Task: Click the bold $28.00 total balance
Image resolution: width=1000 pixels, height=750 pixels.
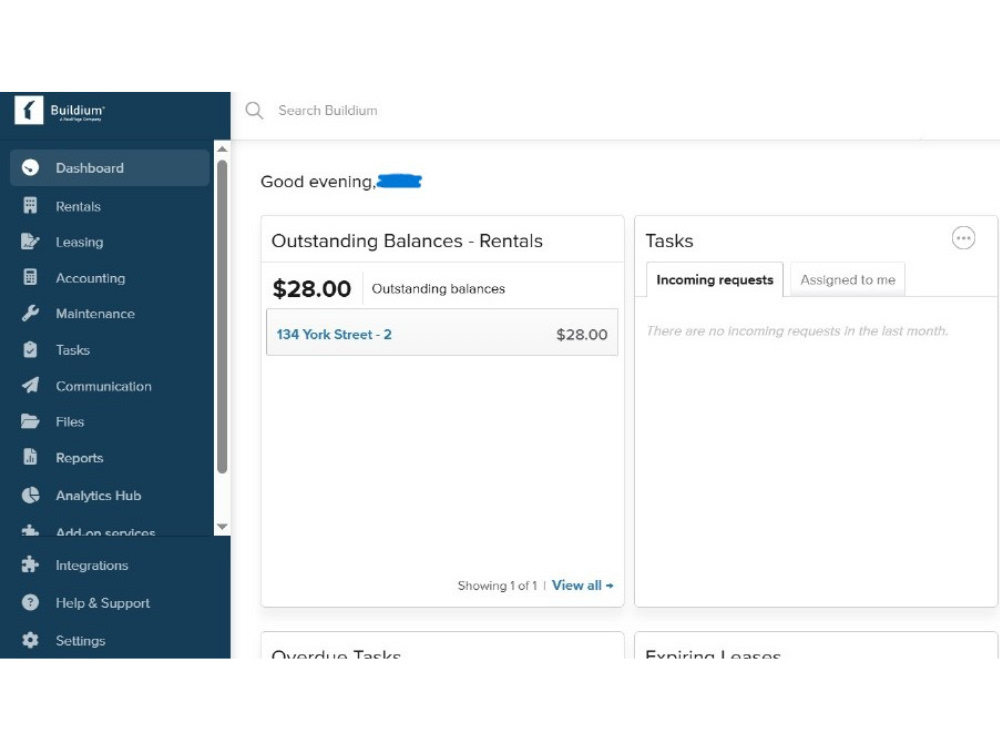Action: [311, 289]
